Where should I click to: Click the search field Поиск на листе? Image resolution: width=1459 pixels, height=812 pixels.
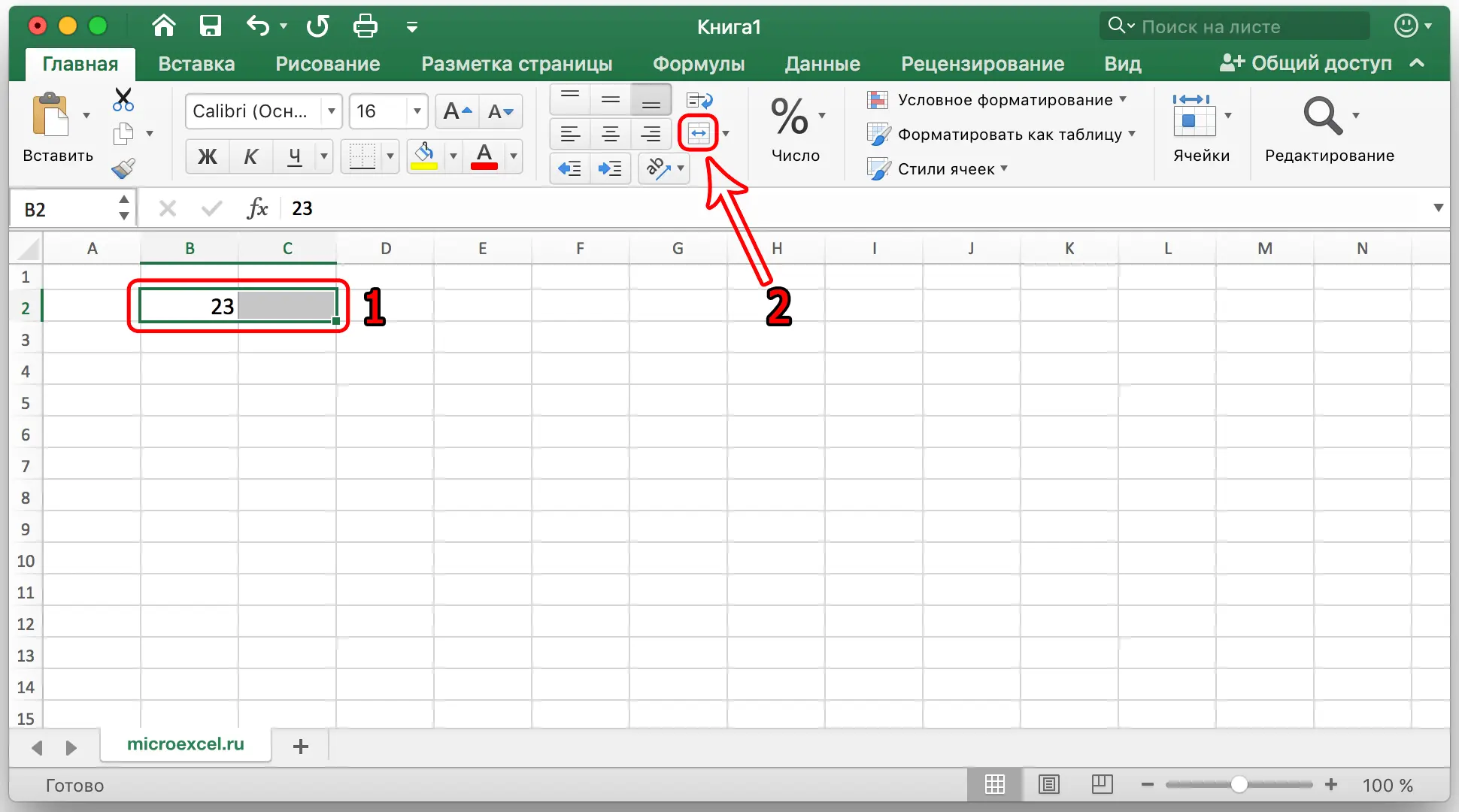pyautogui.click(x=1234, y=27)
